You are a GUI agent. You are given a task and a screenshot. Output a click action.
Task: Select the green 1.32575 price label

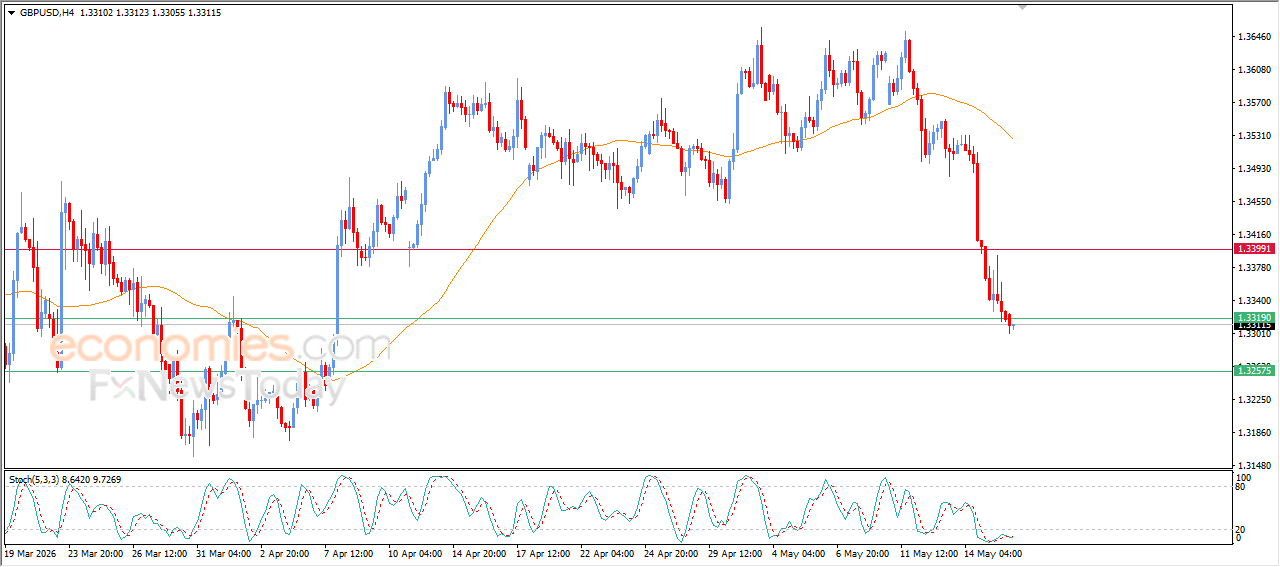pos(1253,371)
